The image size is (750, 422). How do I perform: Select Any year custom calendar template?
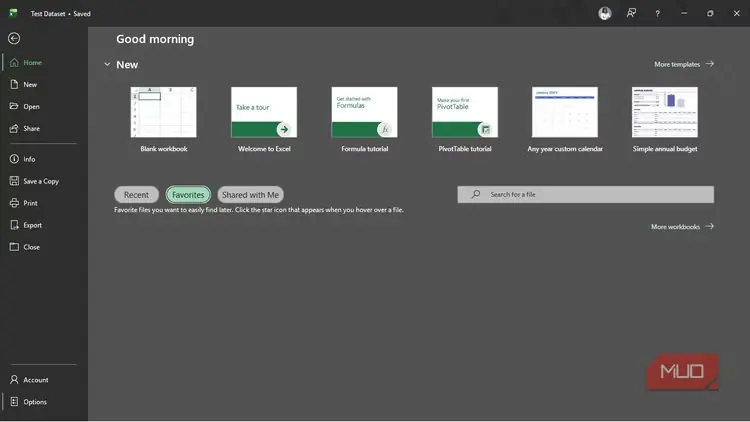pyautogui.click(x=565, y=120)
